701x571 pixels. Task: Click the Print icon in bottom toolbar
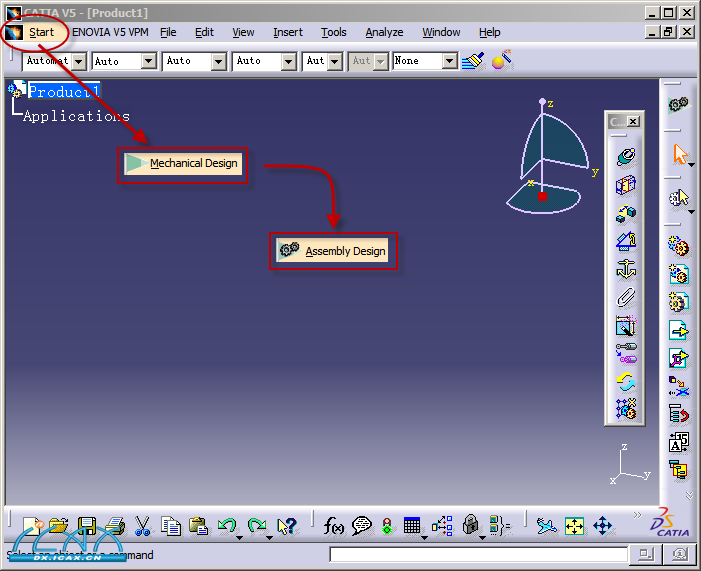click(x=114, y=525)
